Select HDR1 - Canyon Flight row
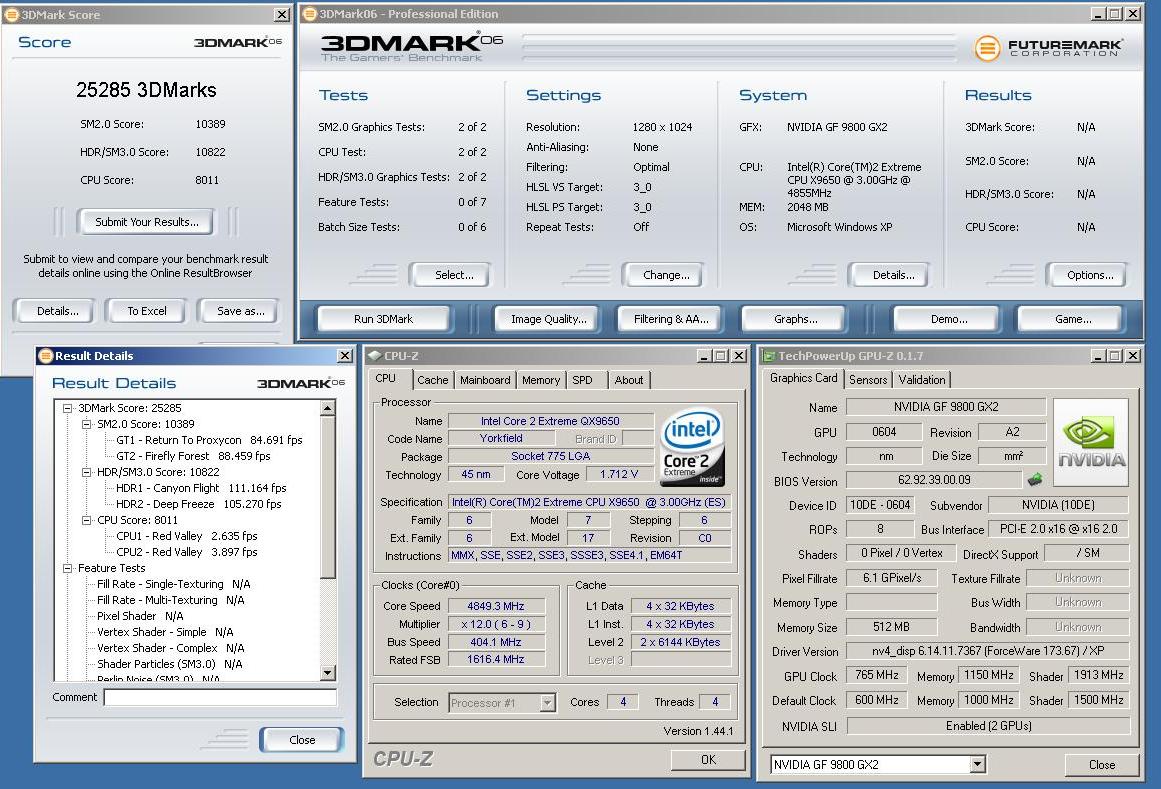1161x789 pixels. [x=201, y=488]
